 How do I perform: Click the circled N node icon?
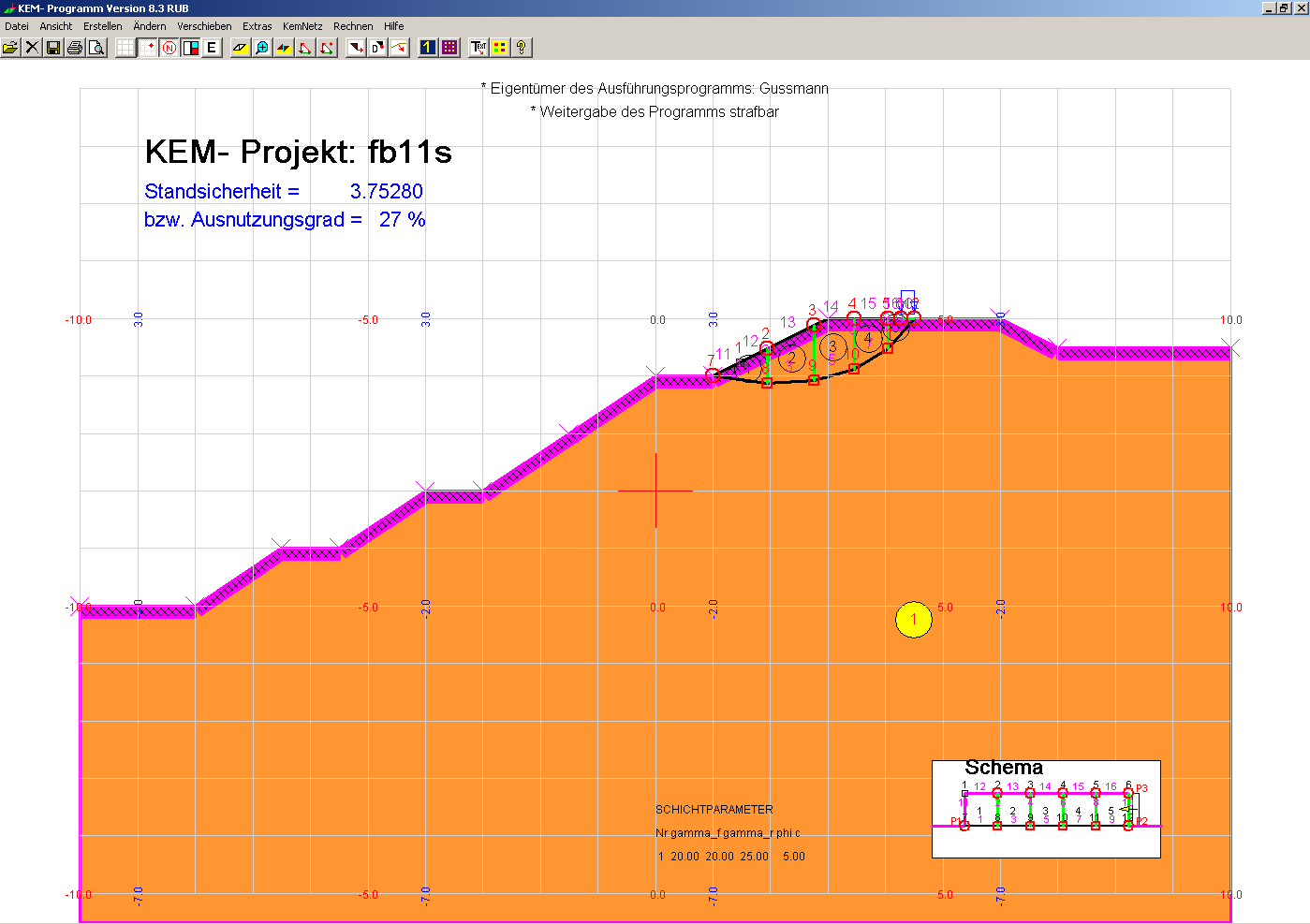pyautogui.click(x=169, y=47)
